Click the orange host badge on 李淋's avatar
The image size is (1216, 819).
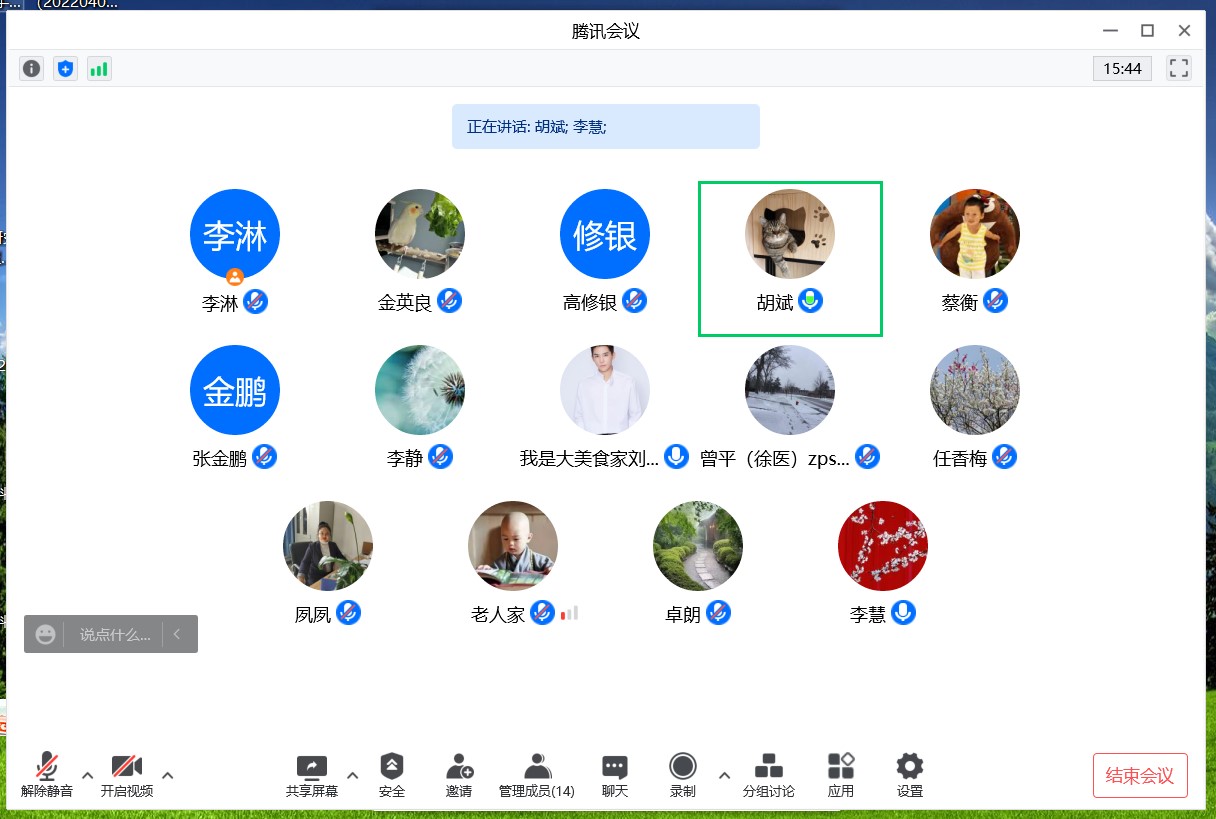235,276
